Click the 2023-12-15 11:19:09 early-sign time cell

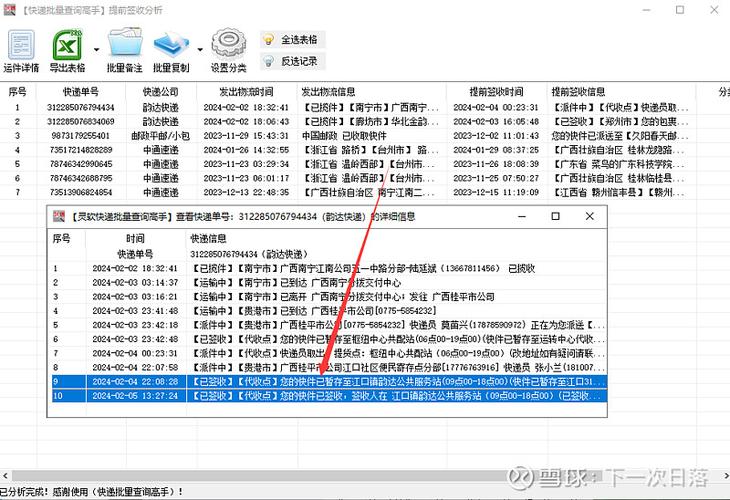tap(496, 192)
